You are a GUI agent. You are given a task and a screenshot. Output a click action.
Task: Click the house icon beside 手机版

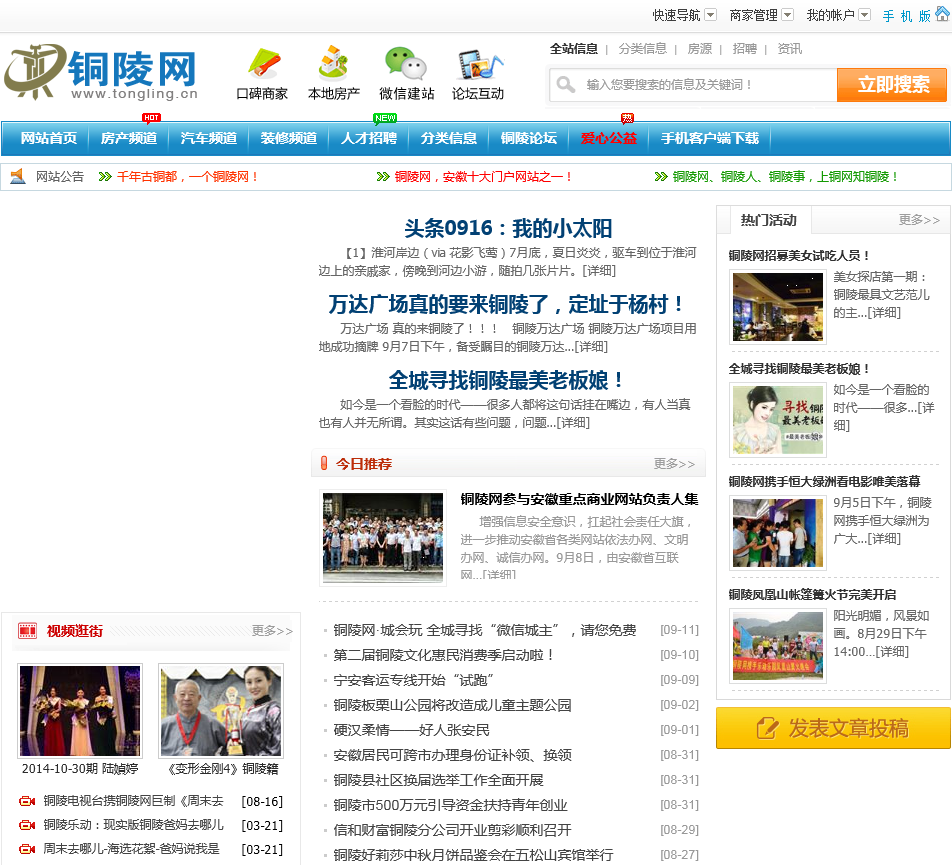pos(942,13)
